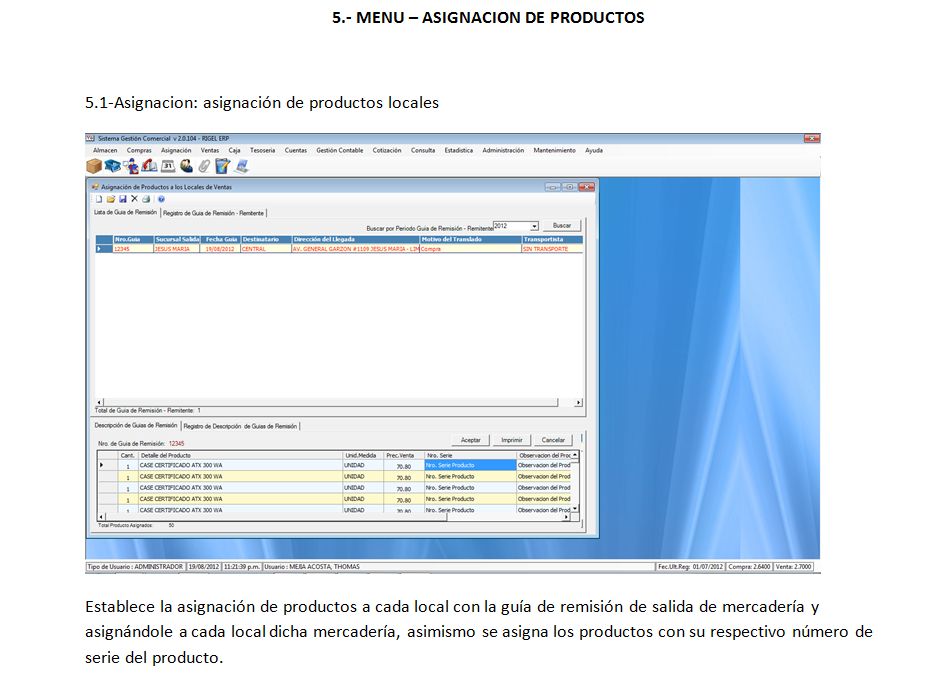The image size is (943, 674).
Task: Click the X delete icon in window toolbar
Action: 134,199
